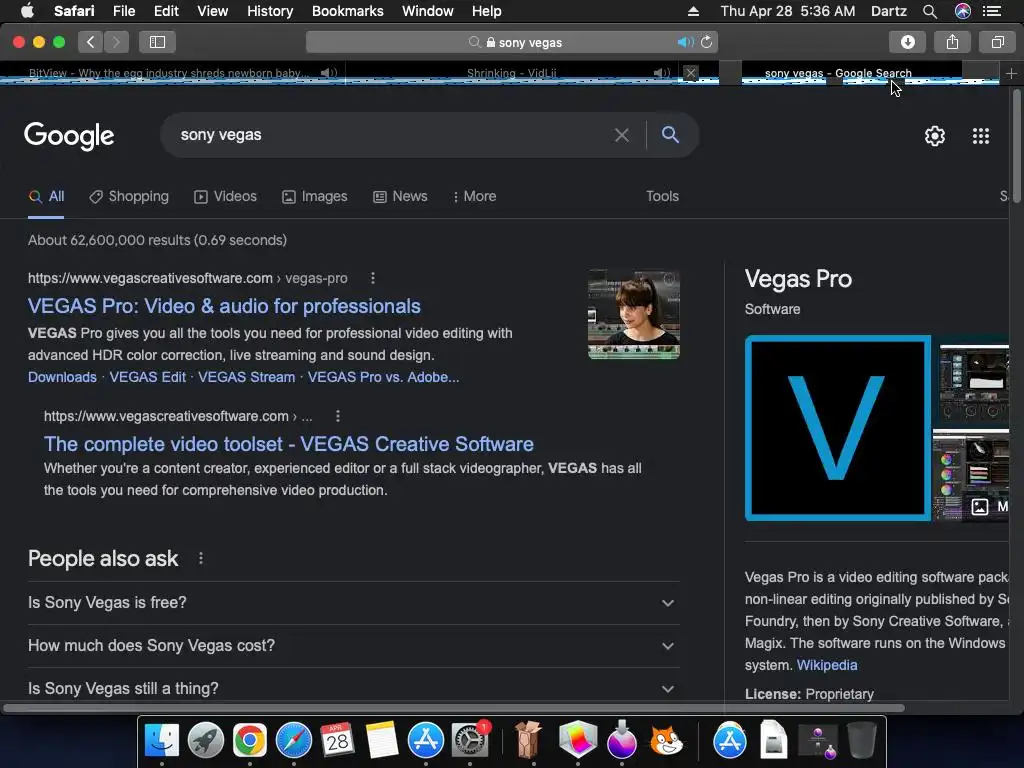1024x768 pixels.
Task: Click the Google logo
Action: [x=69, y=136]
